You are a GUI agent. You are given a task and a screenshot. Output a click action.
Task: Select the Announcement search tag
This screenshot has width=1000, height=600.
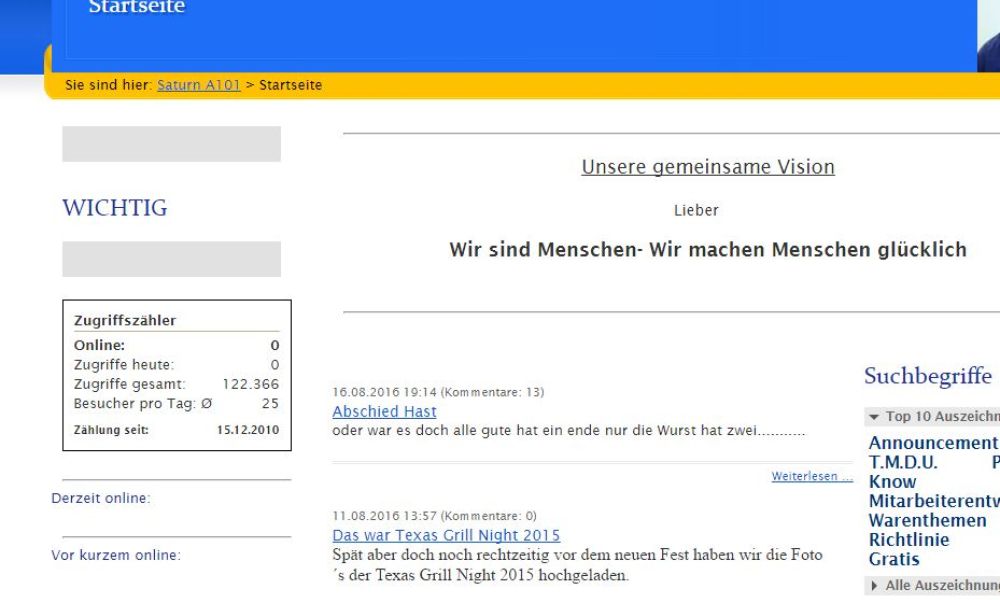point(932,443)
